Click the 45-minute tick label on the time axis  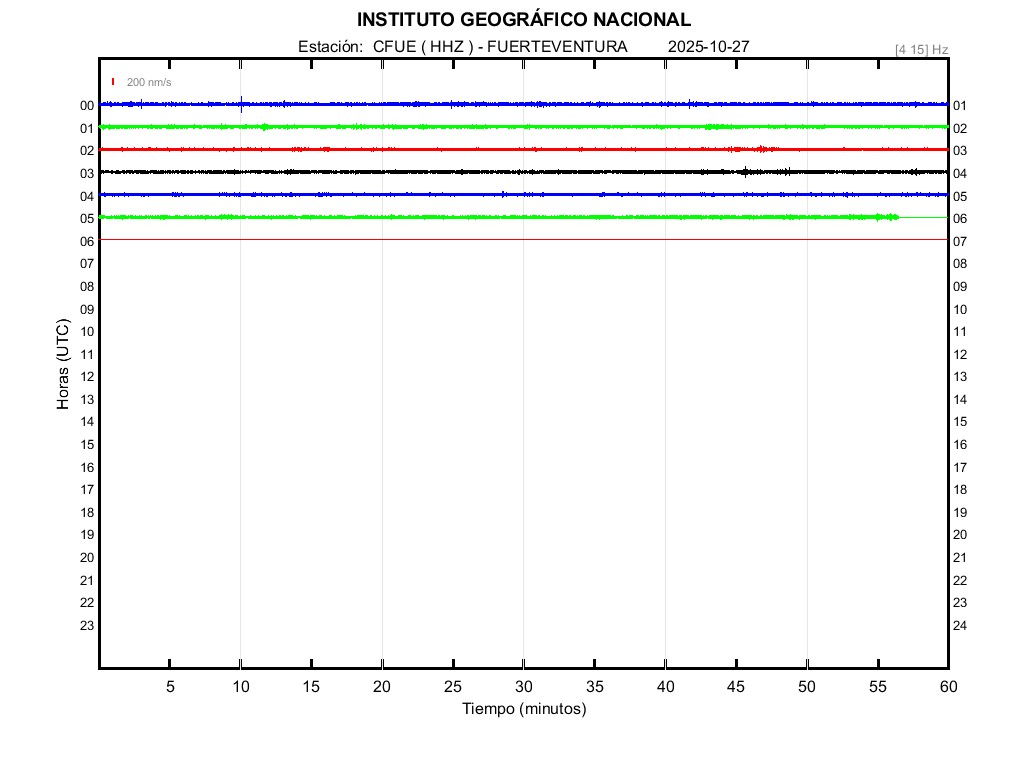point(736,687)
